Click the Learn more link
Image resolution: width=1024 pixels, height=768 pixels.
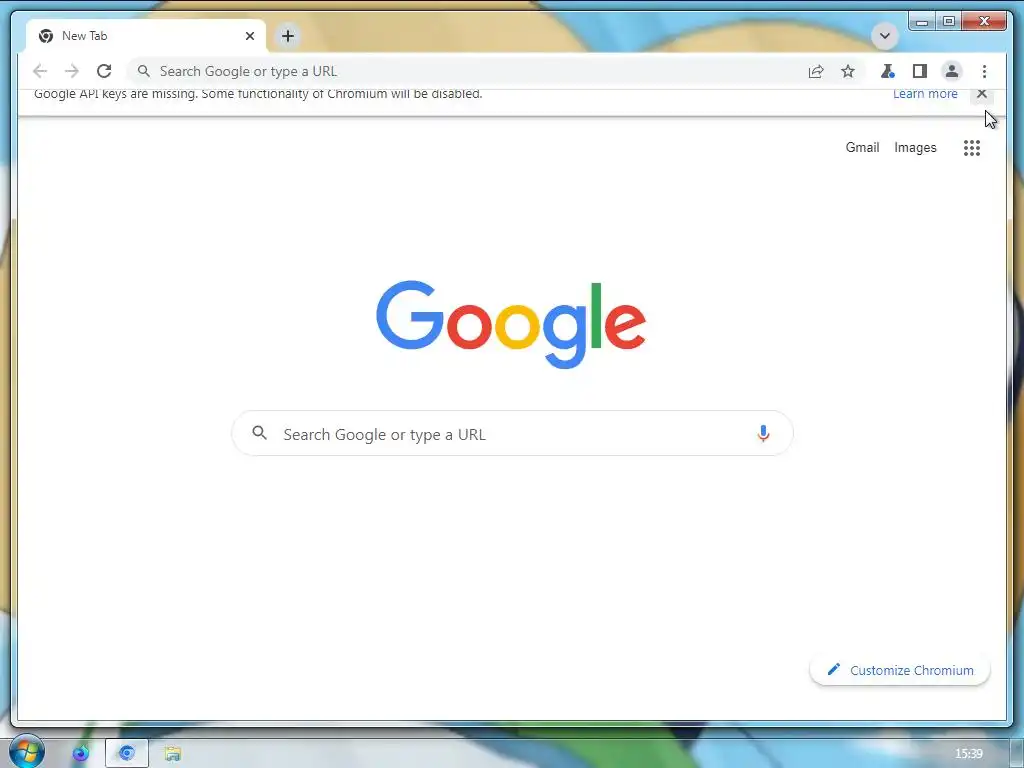click(x=925, y=93)
